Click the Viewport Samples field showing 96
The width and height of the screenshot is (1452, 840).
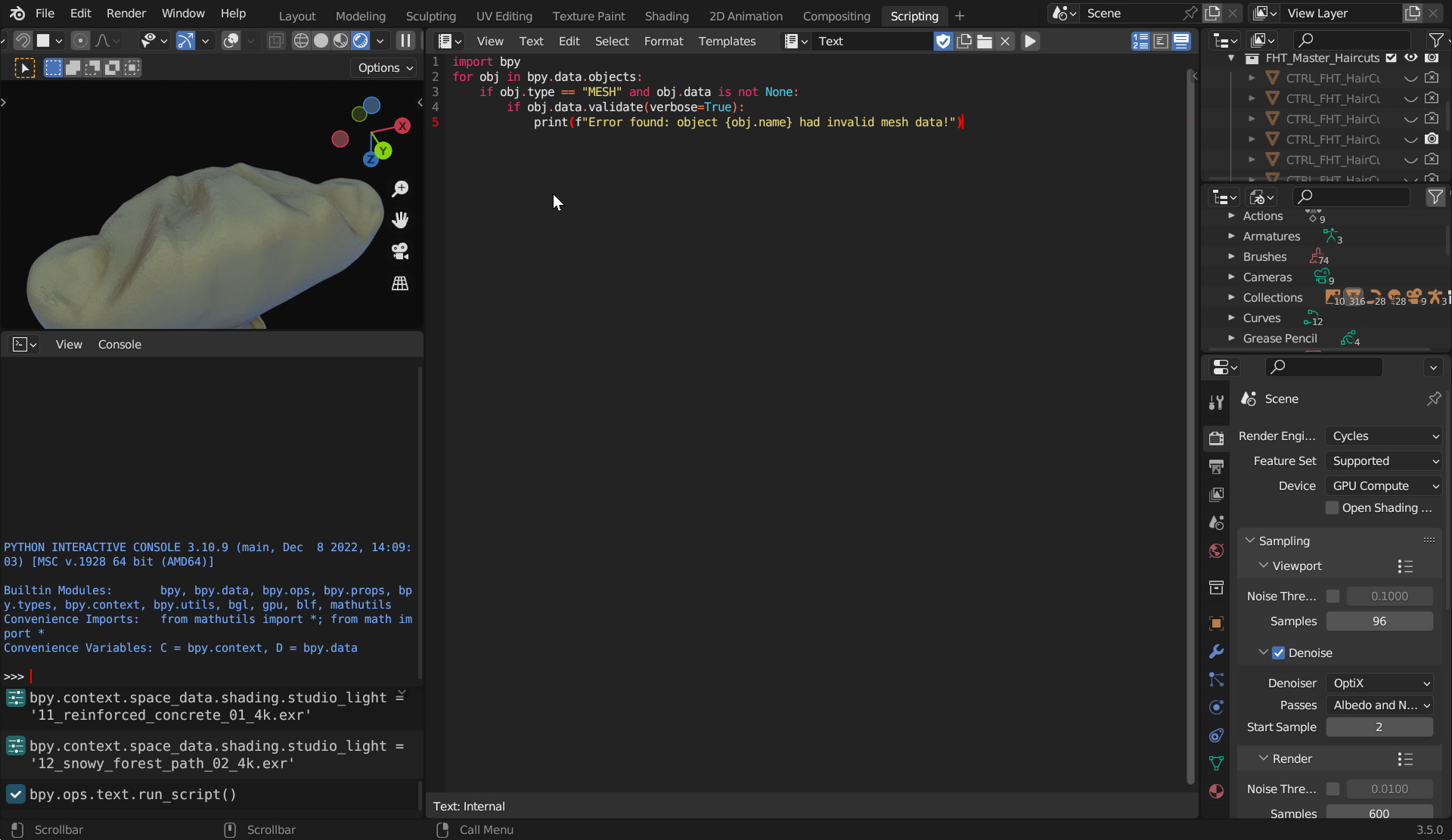point(1379,621)
